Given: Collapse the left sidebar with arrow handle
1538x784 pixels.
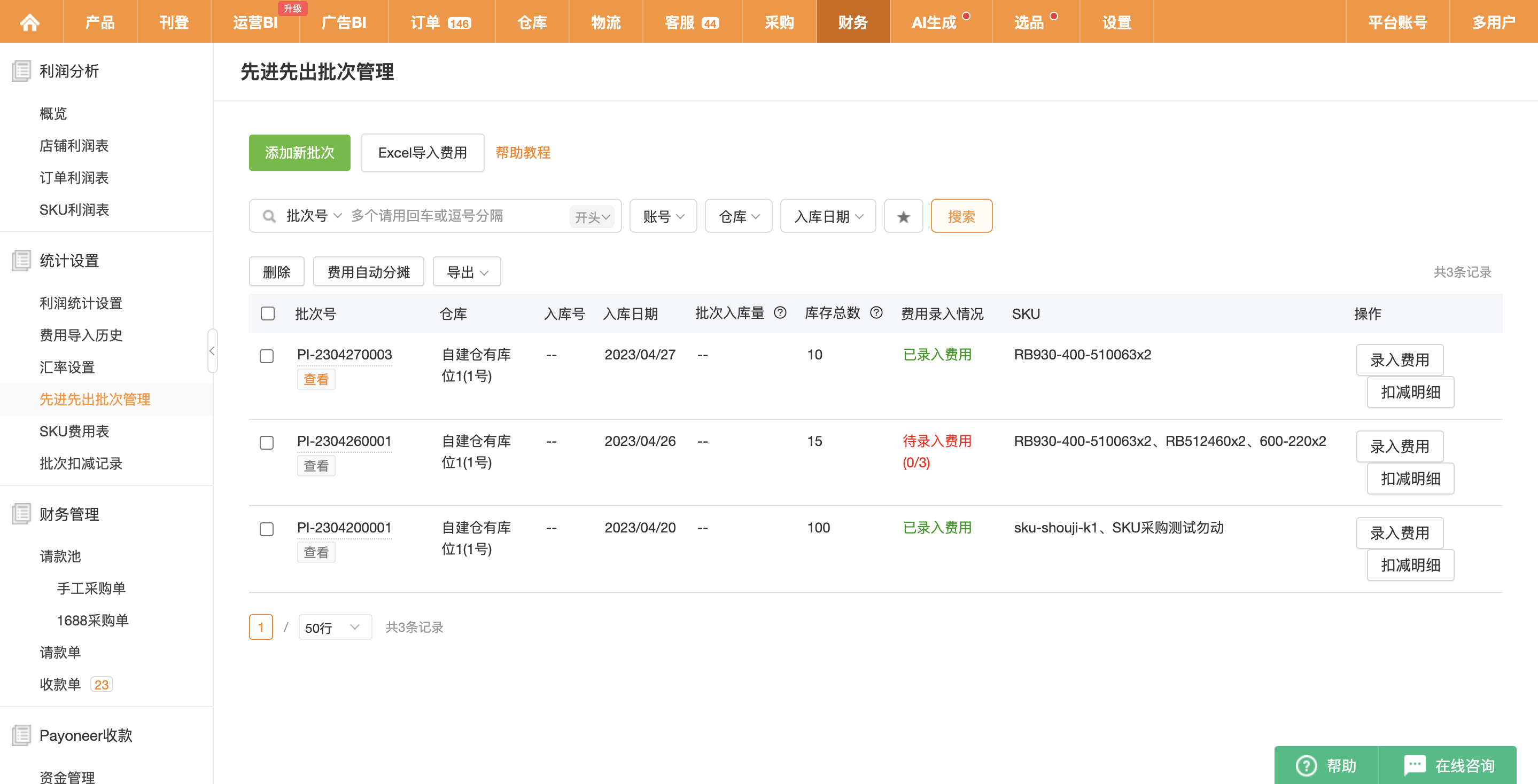Looking at the screenshot, I should pyautogui.click(x=212, y=351).
